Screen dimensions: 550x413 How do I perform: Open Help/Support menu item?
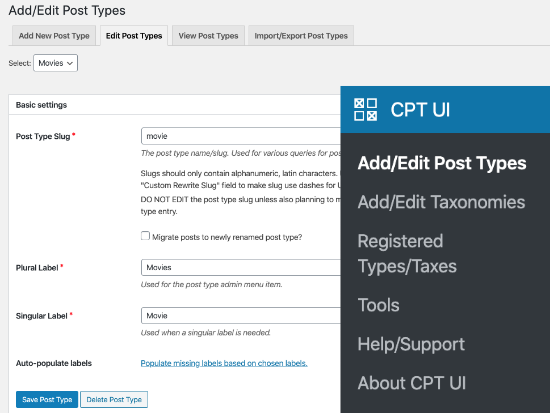411,344
